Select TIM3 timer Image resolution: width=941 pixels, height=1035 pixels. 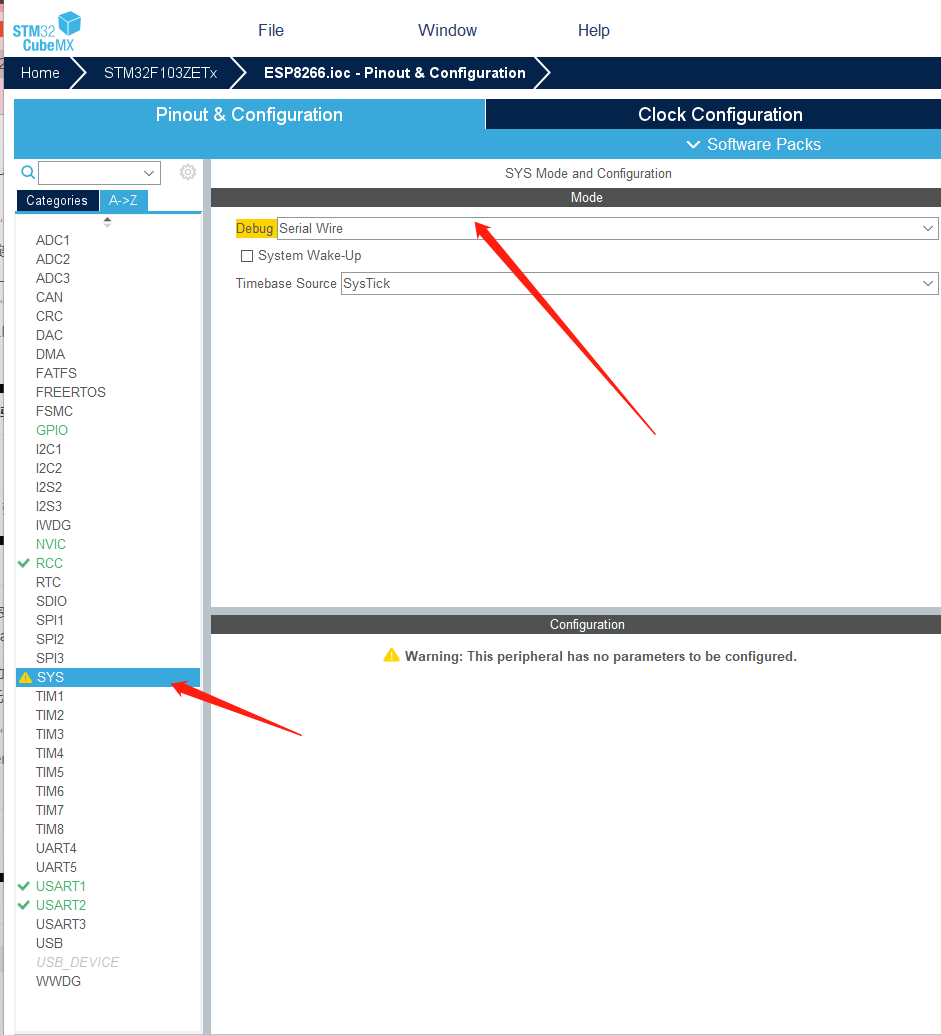coord(49,734)
